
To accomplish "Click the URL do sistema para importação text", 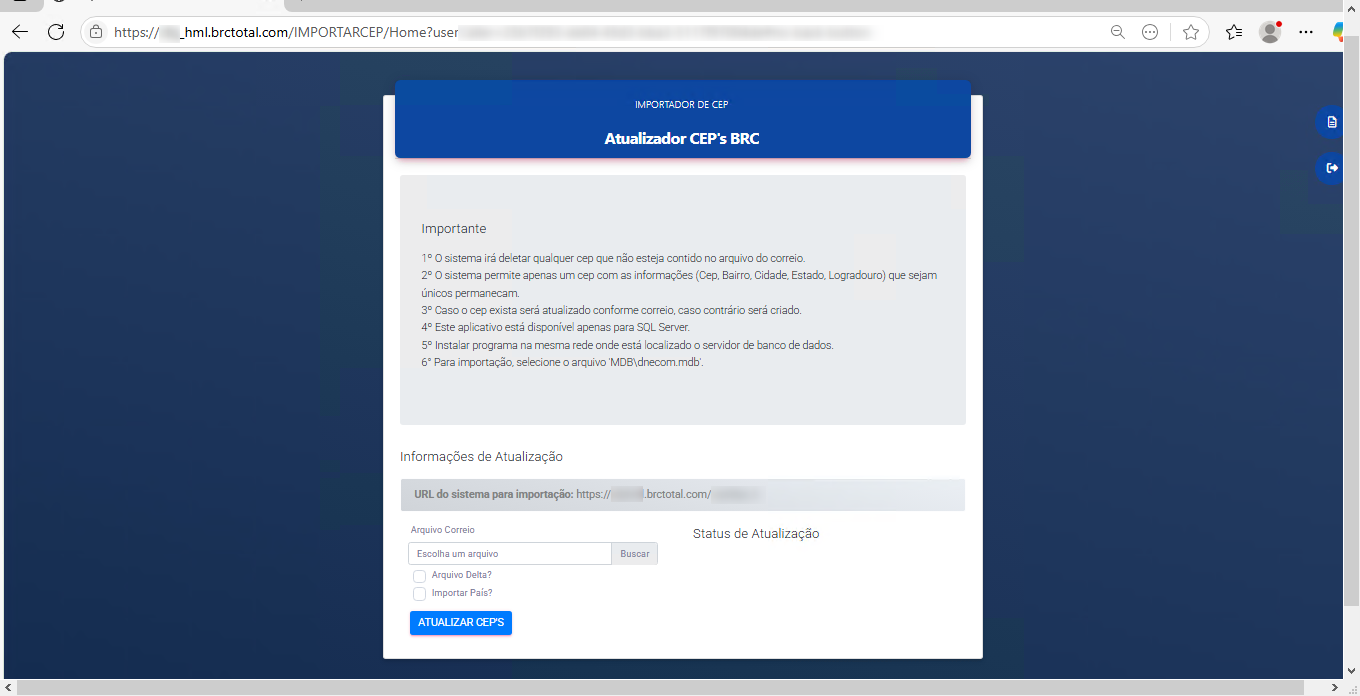I will (x=493, y=494).
